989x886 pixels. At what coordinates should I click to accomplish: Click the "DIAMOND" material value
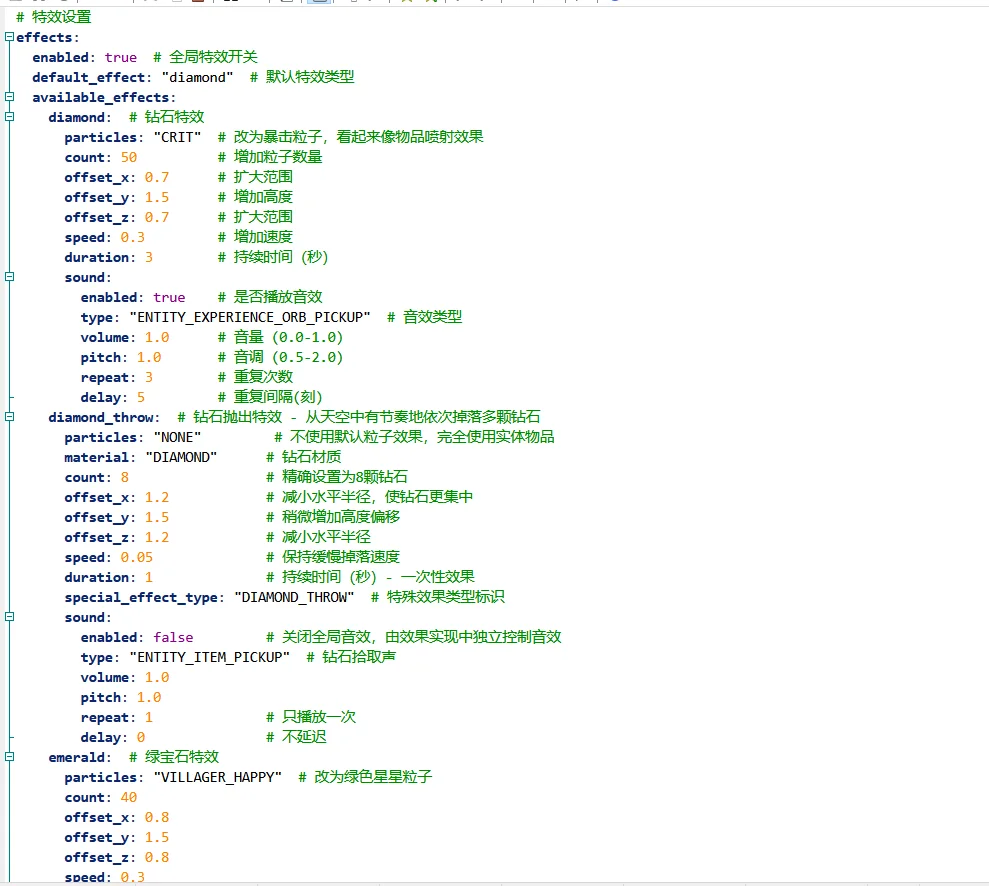[181, 457]
